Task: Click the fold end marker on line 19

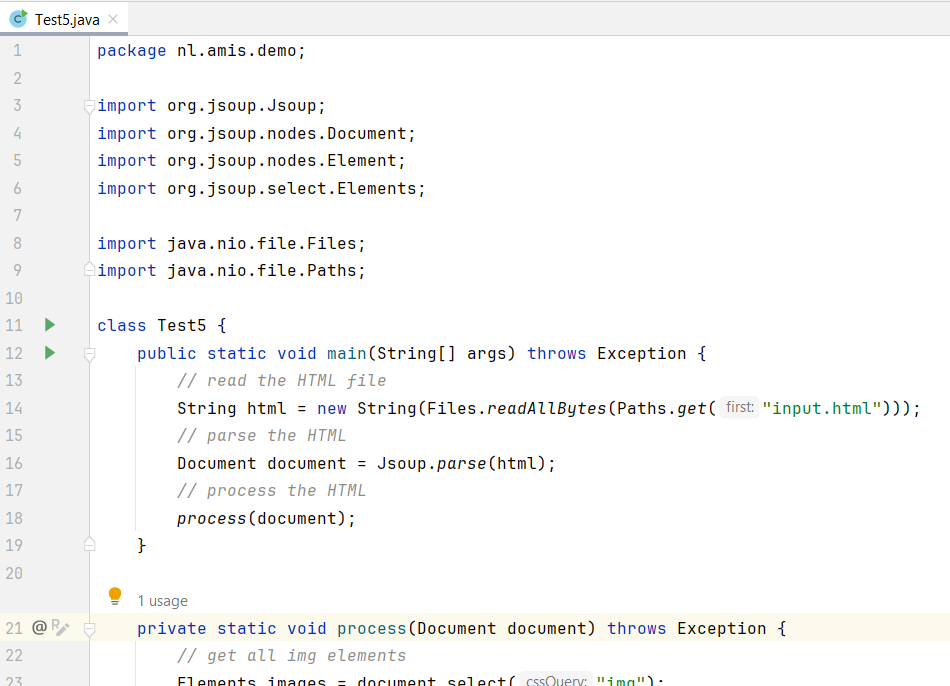Action: click(x=89, y=545)
